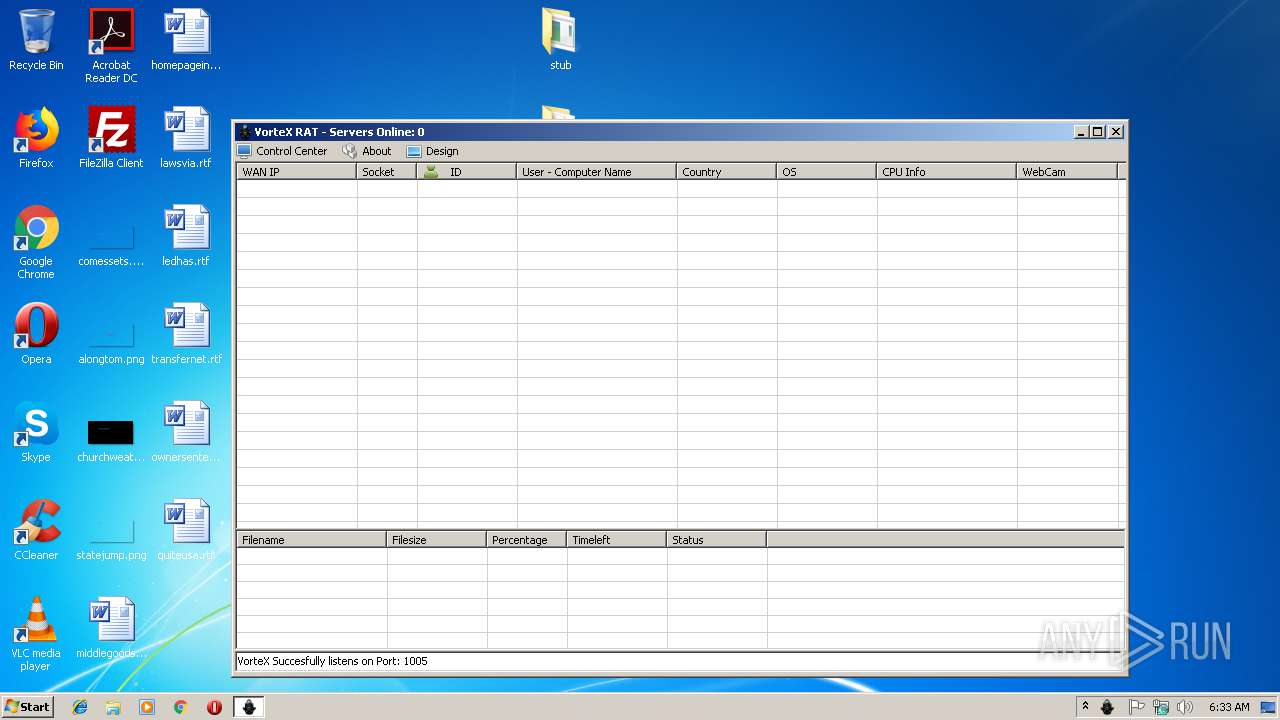Open the Design menu

click(433, 151)
